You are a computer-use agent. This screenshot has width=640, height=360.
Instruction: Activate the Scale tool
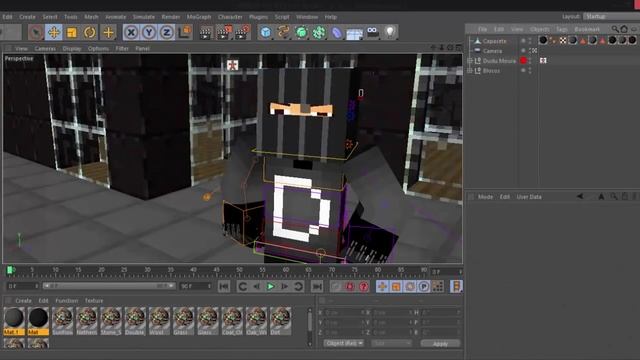(x=71, y=32)
